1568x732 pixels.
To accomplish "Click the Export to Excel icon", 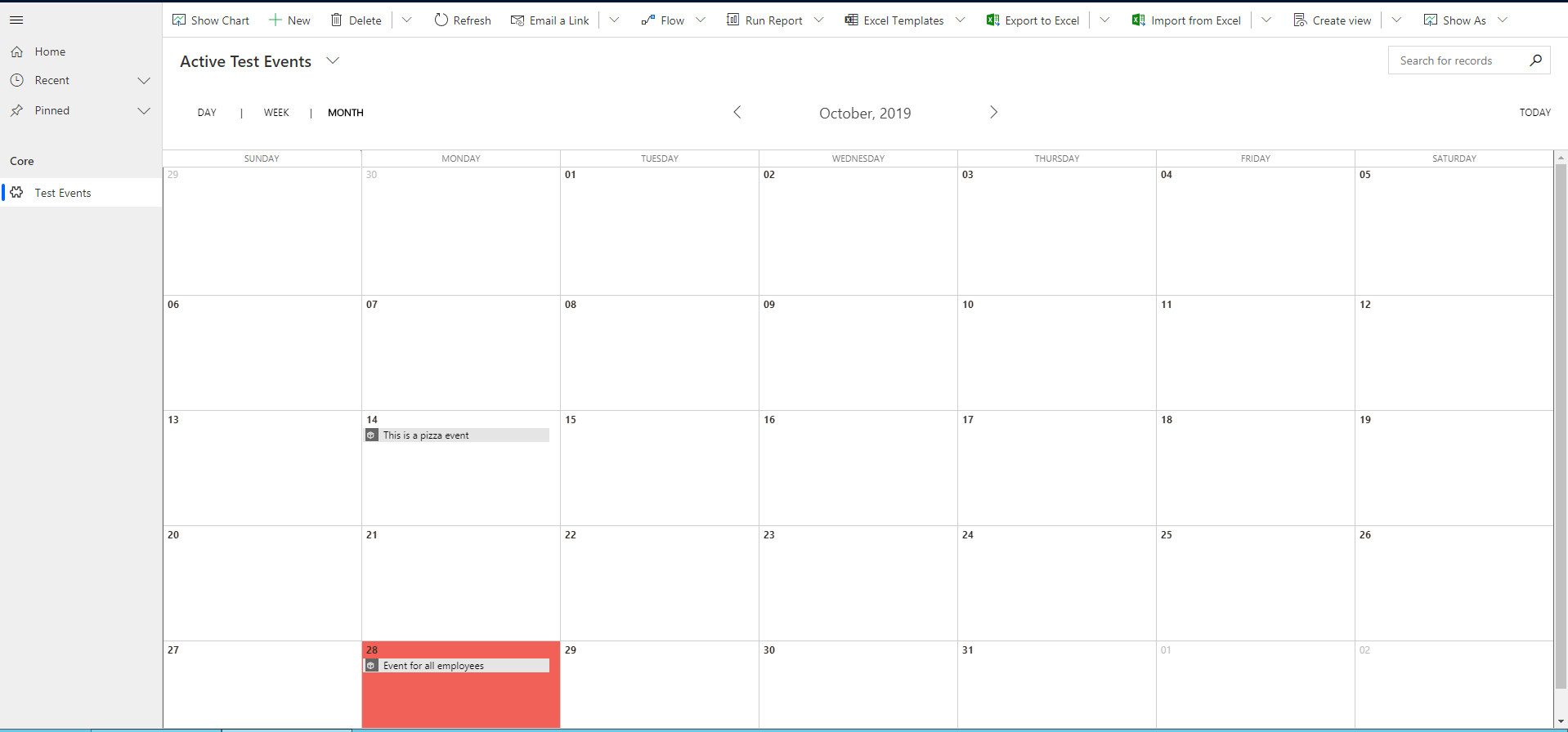I will (x=992, y=20).
